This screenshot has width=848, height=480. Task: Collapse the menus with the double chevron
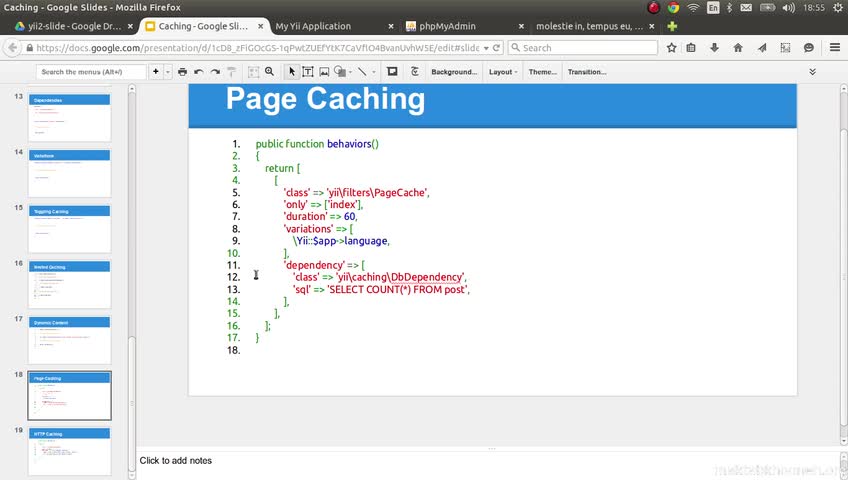[x=812, y=71]
